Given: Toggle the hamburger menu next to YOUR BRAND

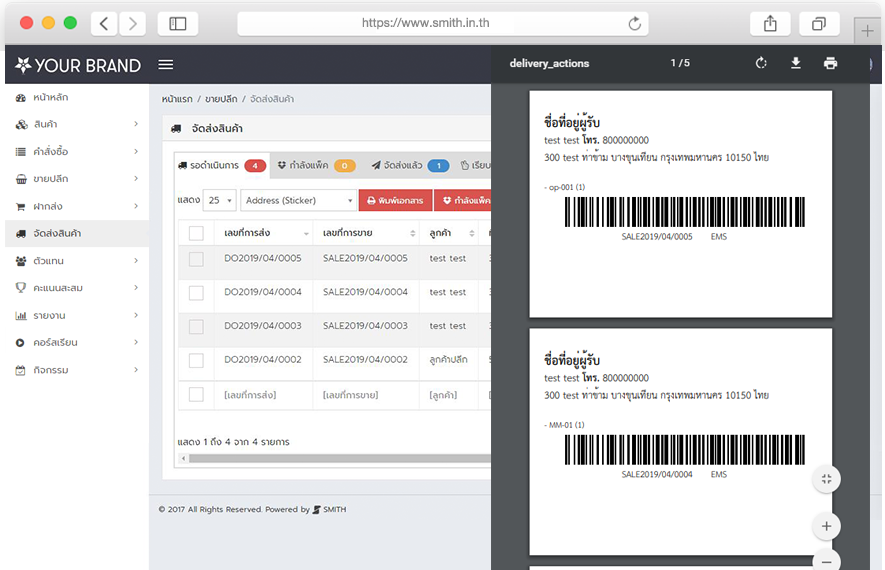Looking at the screenshot, I should pyautogui.click(x=165, y=65).
